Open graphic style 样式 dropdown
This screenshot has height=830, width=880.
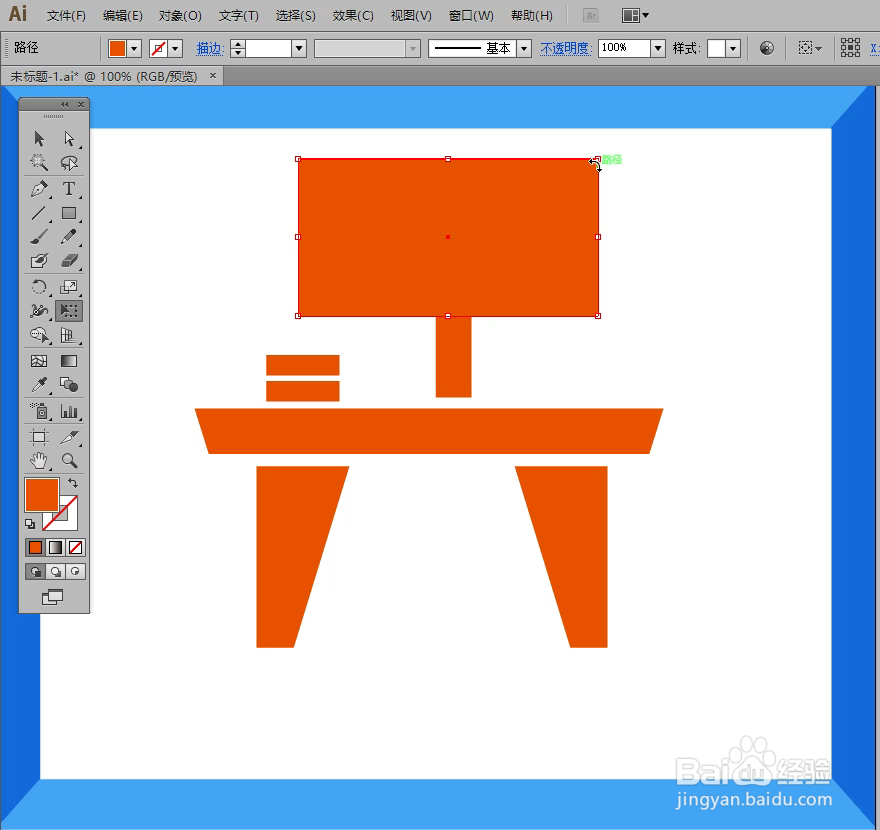pos(733,49)
